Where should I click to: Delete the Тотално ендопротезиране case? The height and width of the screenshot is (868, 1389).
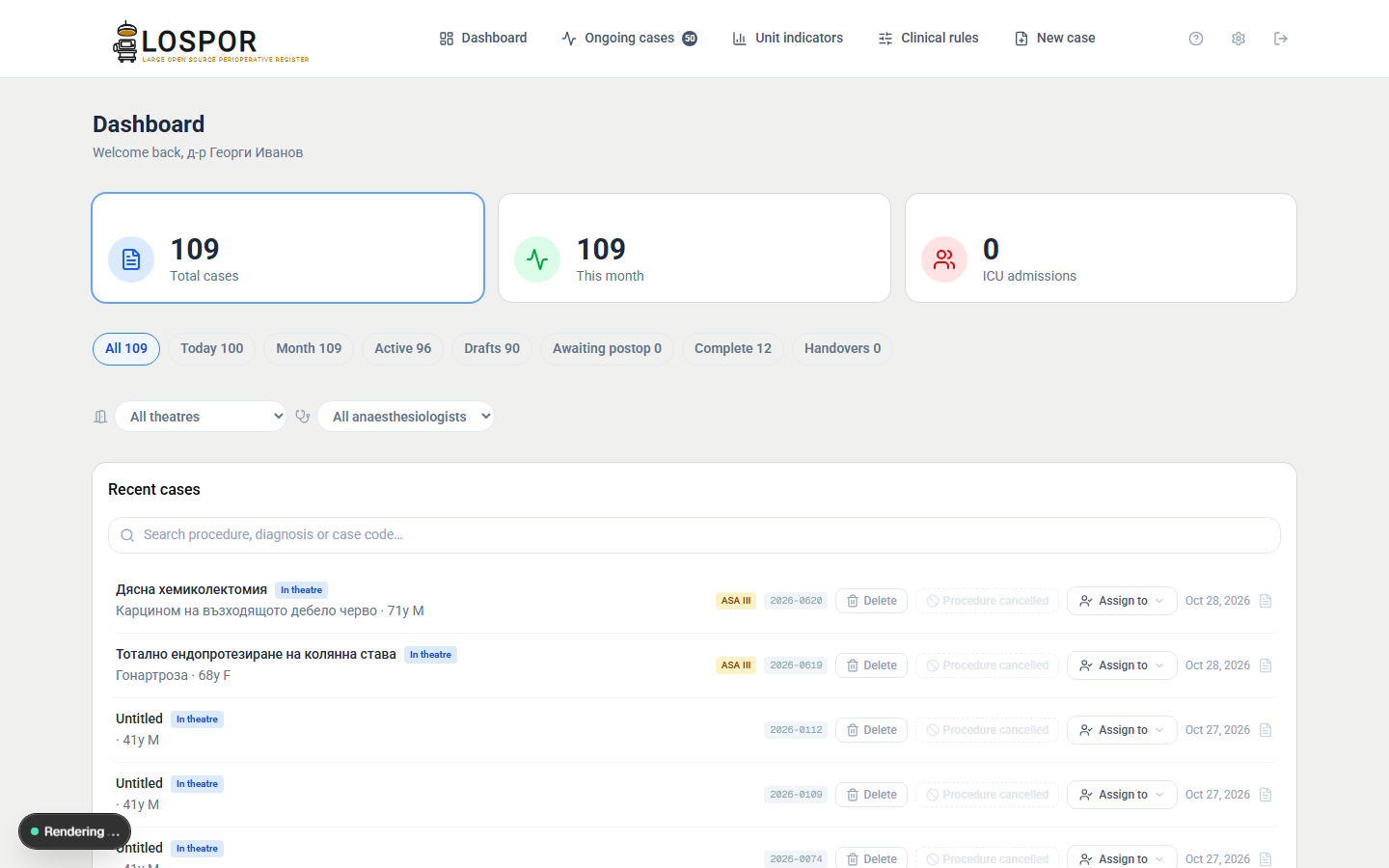[871, 665]
